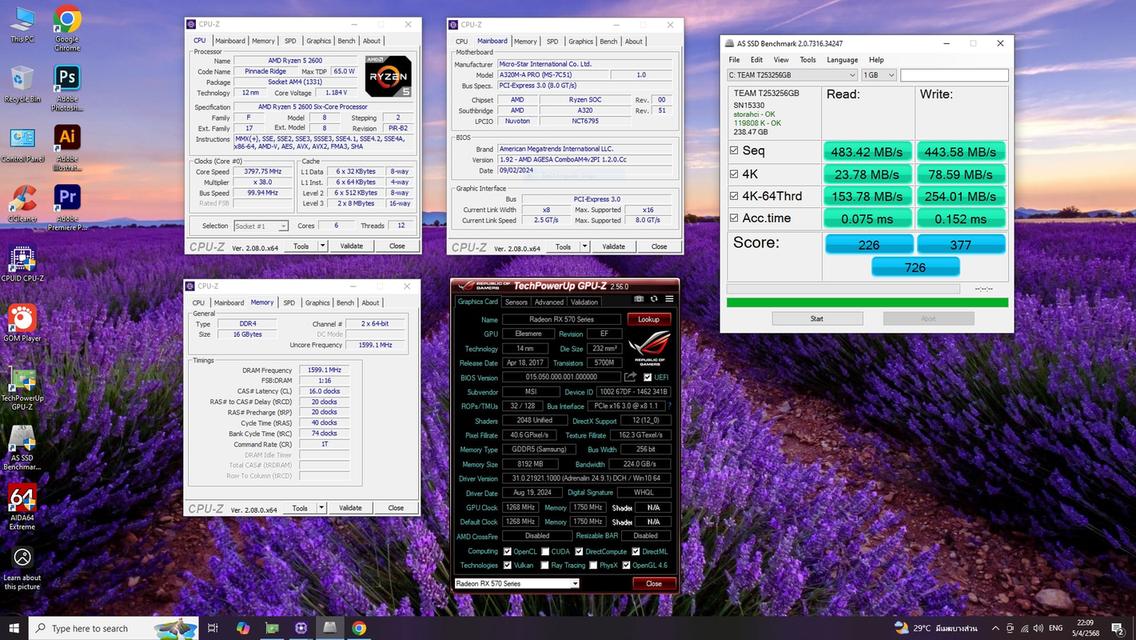This screenshot has height=640, width=1136.
Task: Uncheck the Seq test in AS SSD
Action: click(x=734, y=151)
